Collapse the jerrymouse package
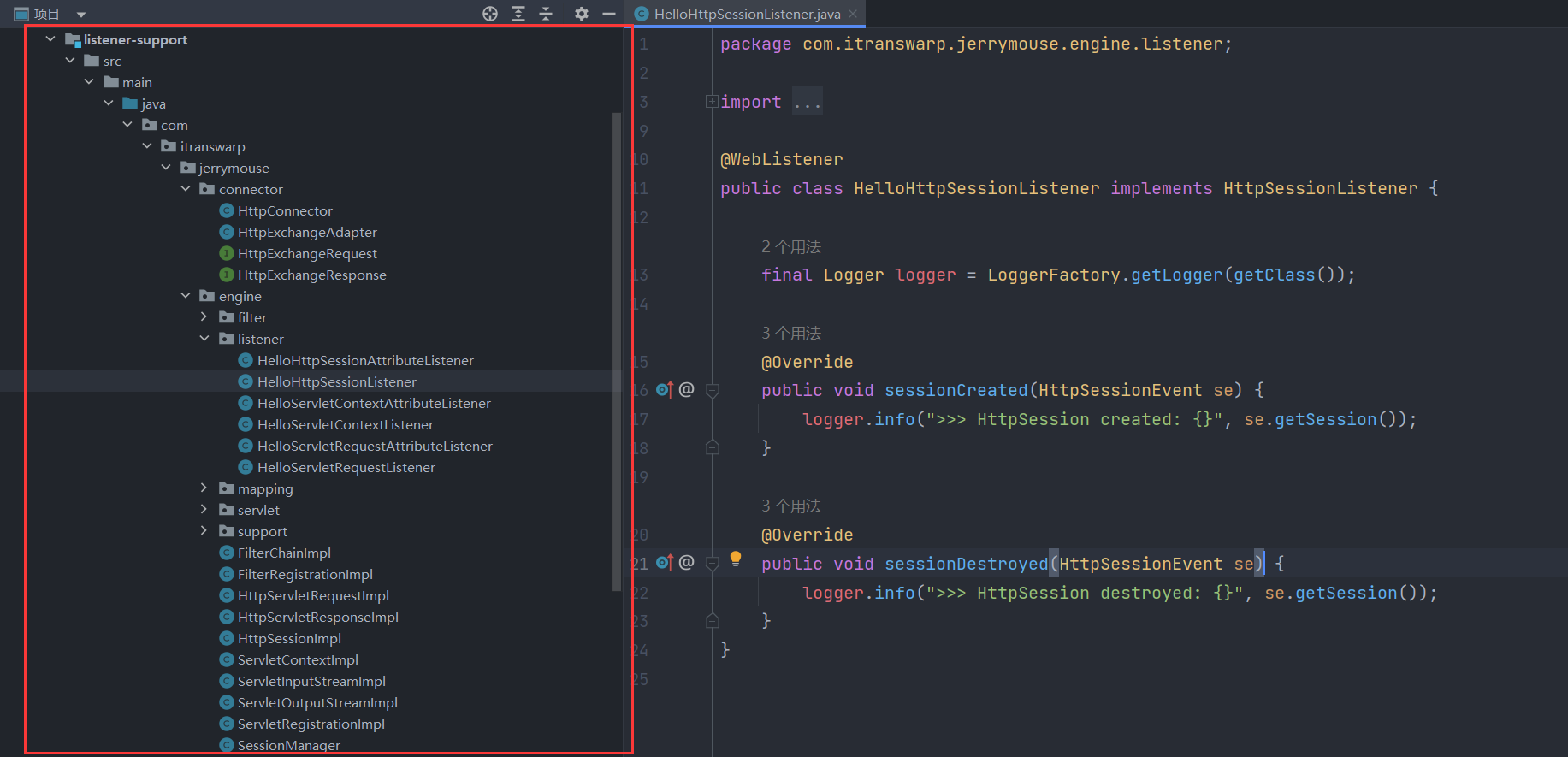 click(x=166, y=168)
